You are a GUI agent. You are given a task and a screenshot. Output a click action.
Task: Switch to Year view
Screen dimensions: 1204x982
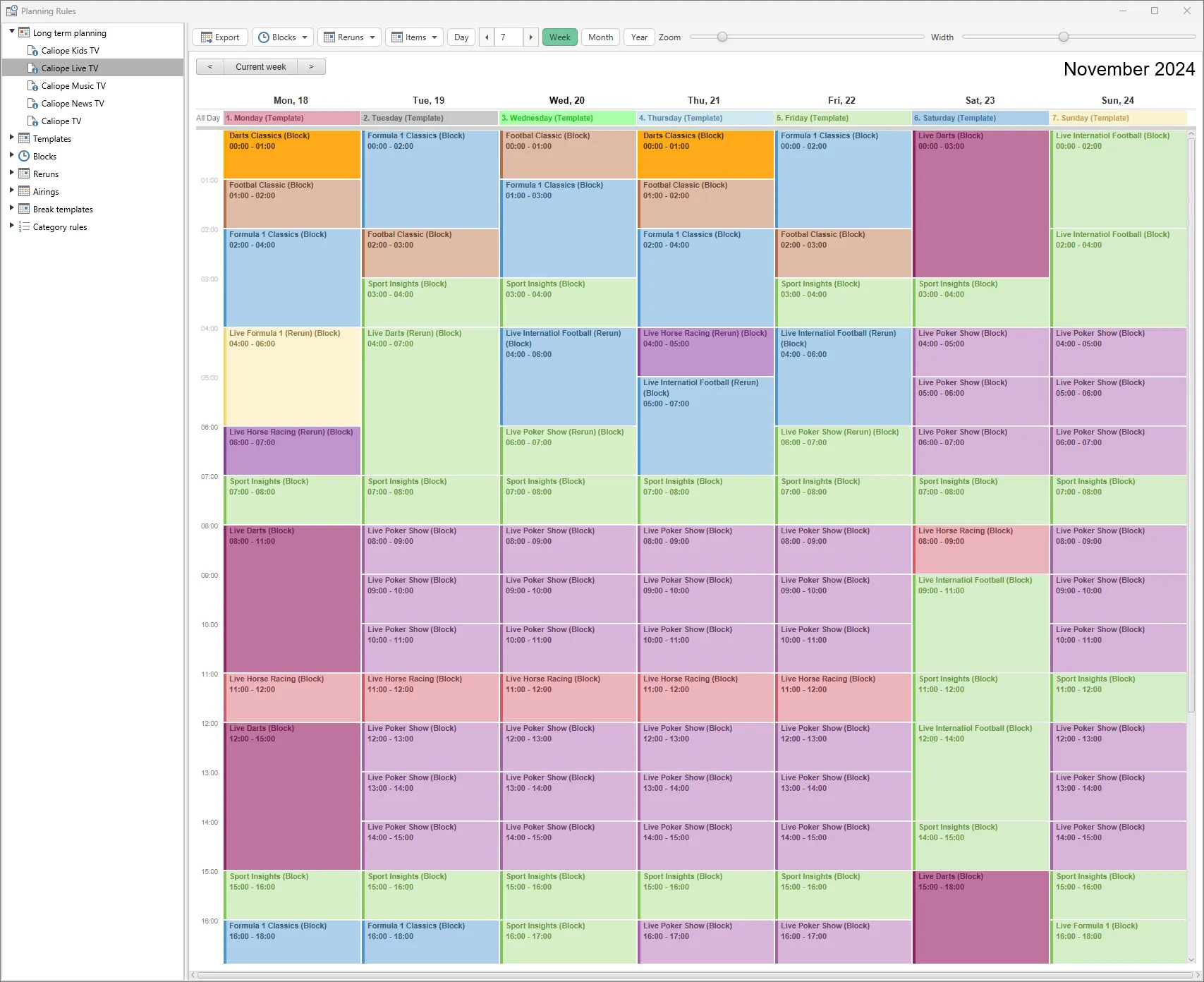click(639, 37)
